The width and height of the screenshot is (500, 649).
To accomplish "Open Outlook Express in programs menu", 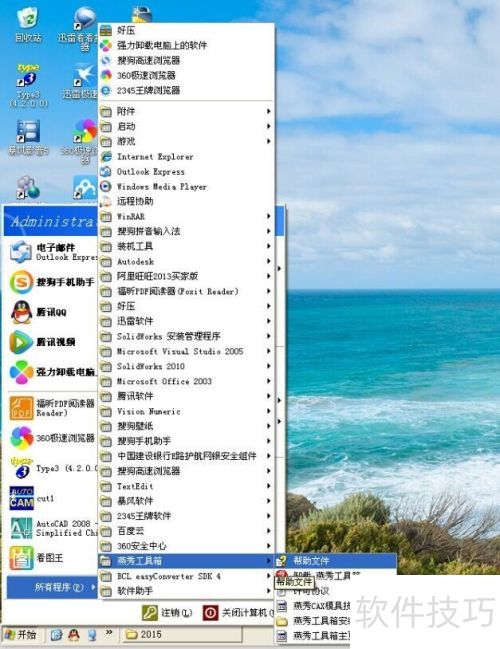I will (187, 171).
